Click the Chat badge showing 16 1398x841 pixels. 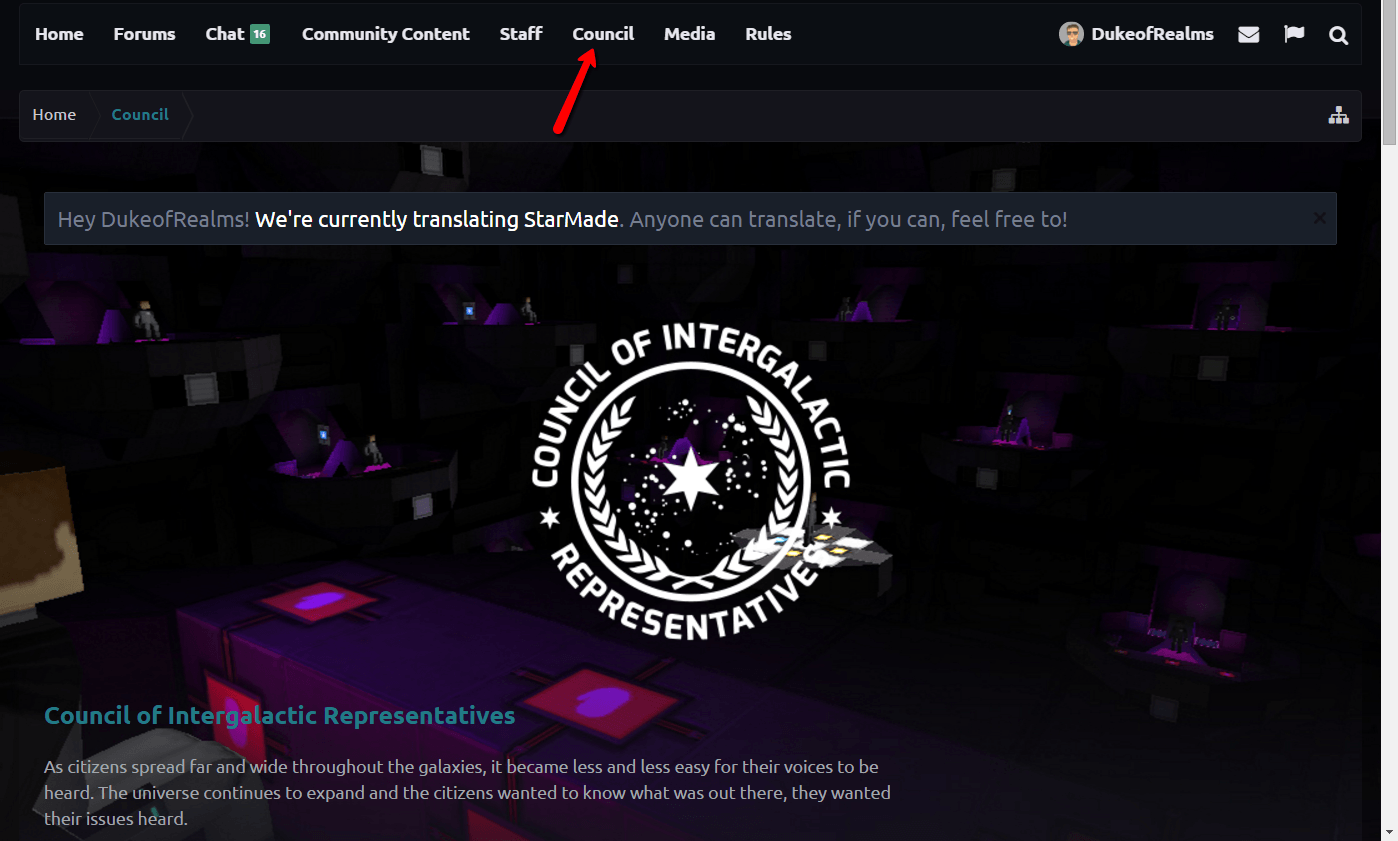260,34
